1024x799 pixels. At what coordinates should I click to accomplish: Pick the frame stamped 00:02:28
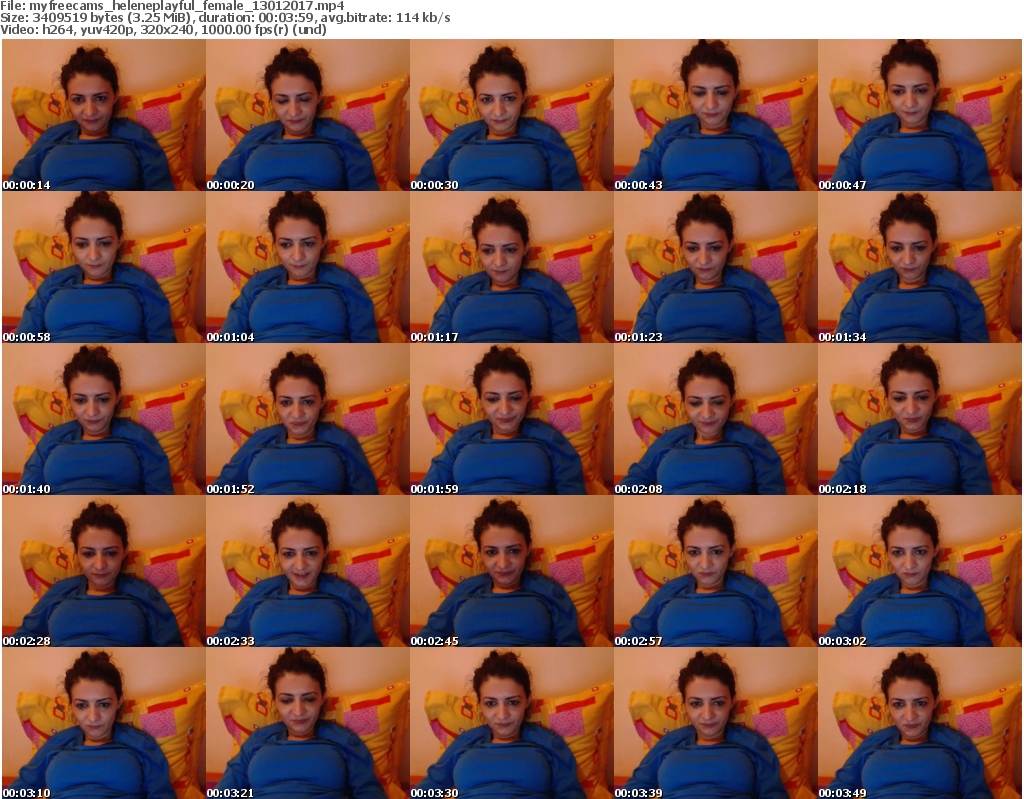coord(104,571)
